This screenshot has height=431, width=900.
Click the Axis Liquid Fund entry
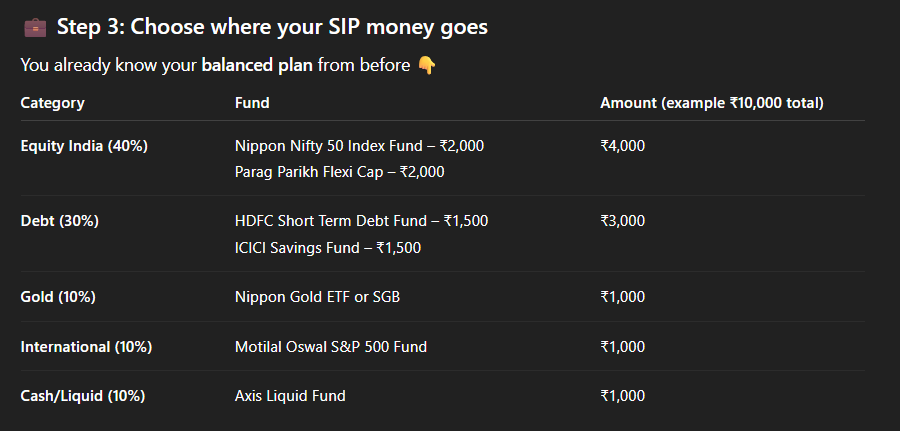[x=290, y=396]
